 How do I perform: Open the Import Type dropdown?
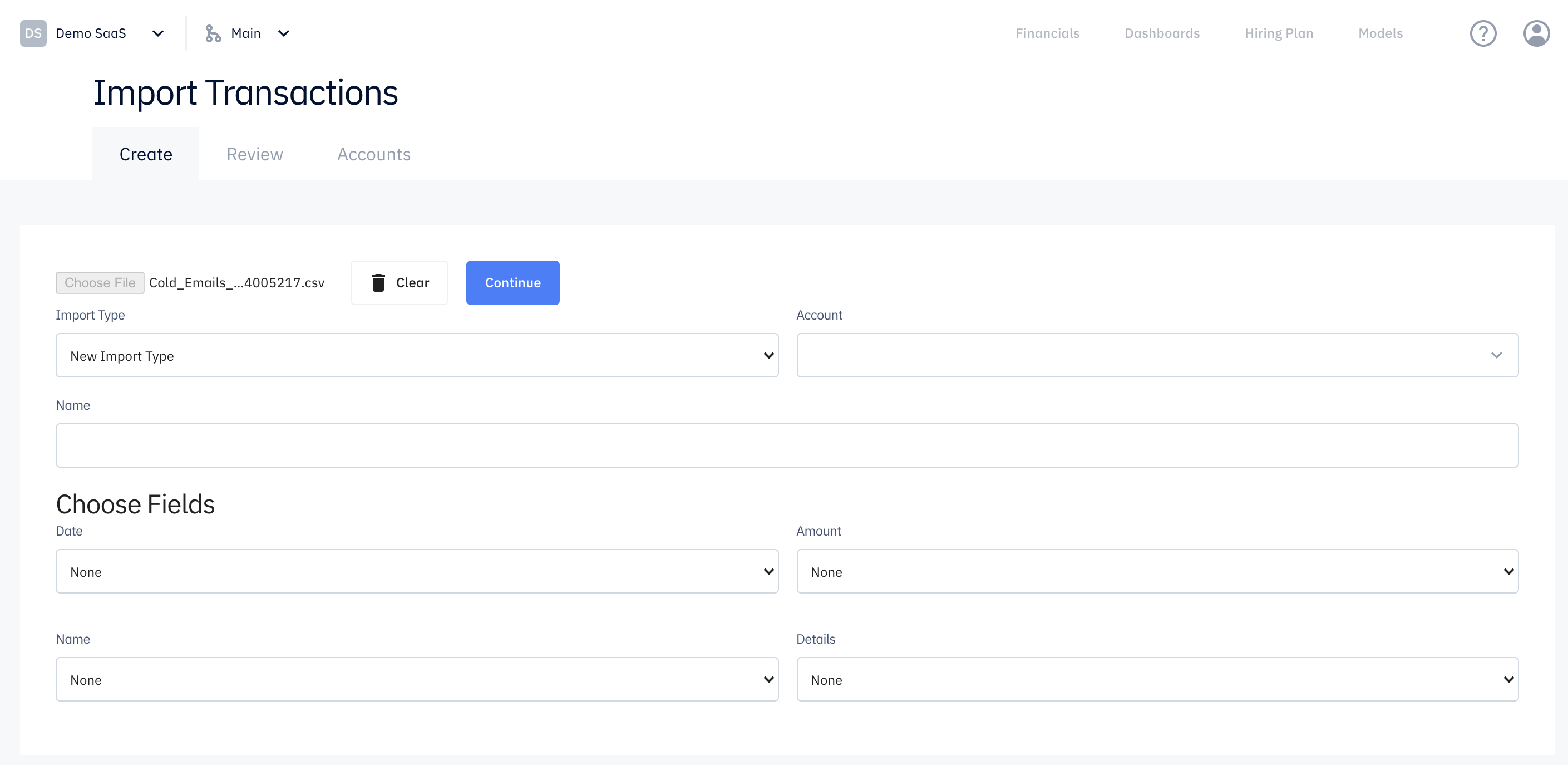[417, 355]
